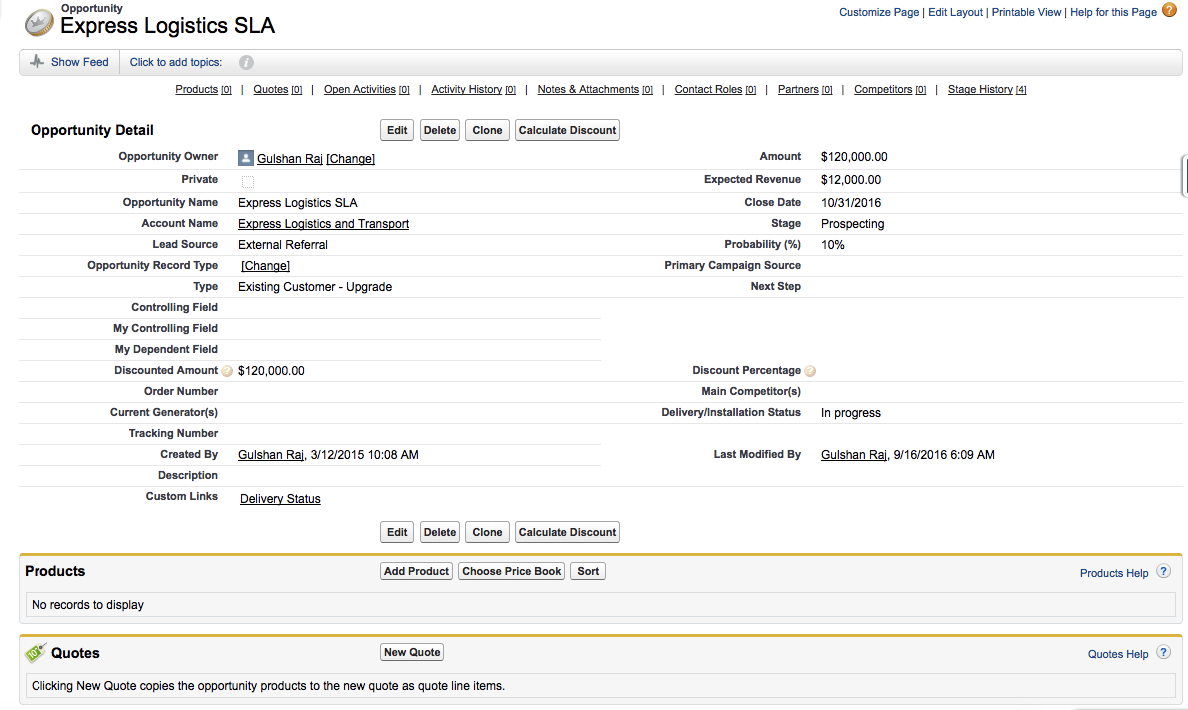This screenshot has width=1188, height=710.
Task: Click Gulshan Raj's avatar icon in Opportunity Owner
Action: pyautogui.click(x=245, y=157)
